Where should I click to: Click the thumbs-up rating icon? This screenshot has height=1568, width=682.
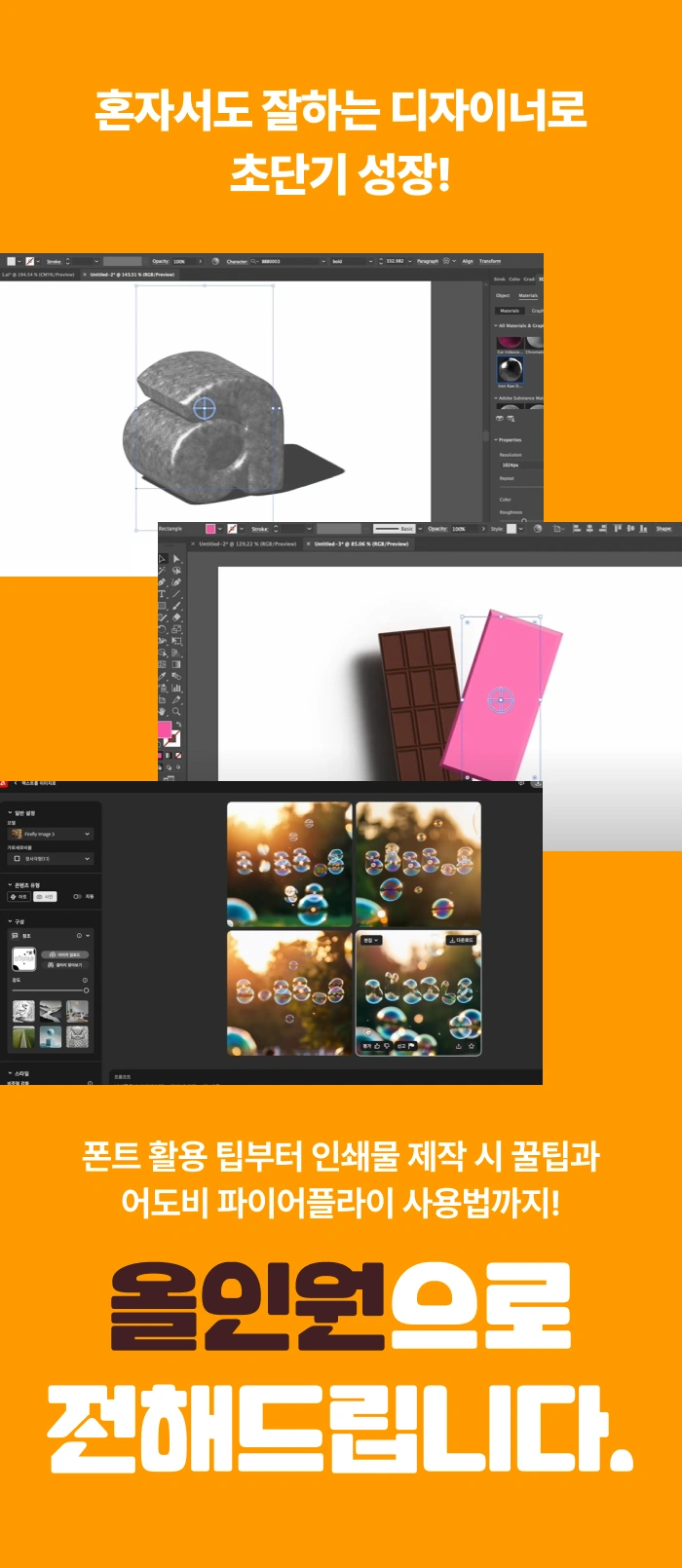click(x=377, y=1046)
